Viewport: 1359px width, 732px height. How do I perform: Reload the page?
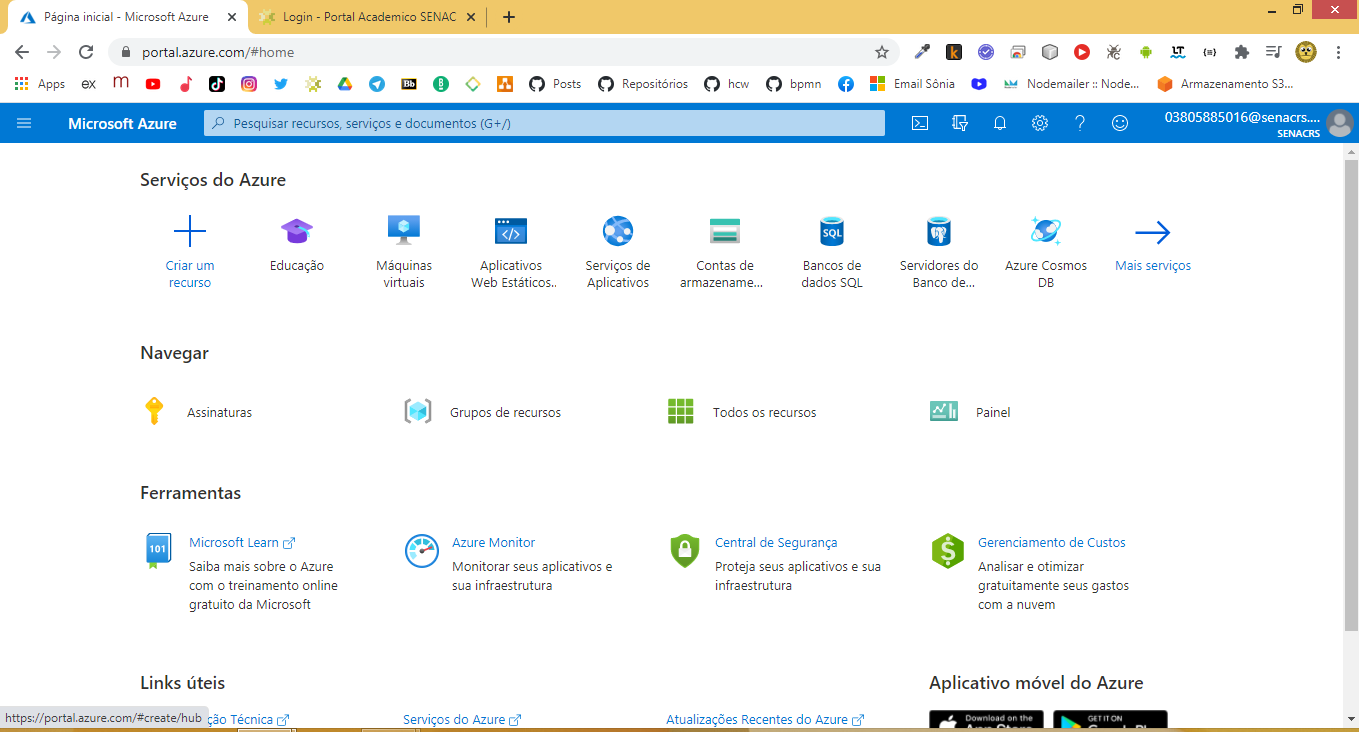click(x=86, y=52)
